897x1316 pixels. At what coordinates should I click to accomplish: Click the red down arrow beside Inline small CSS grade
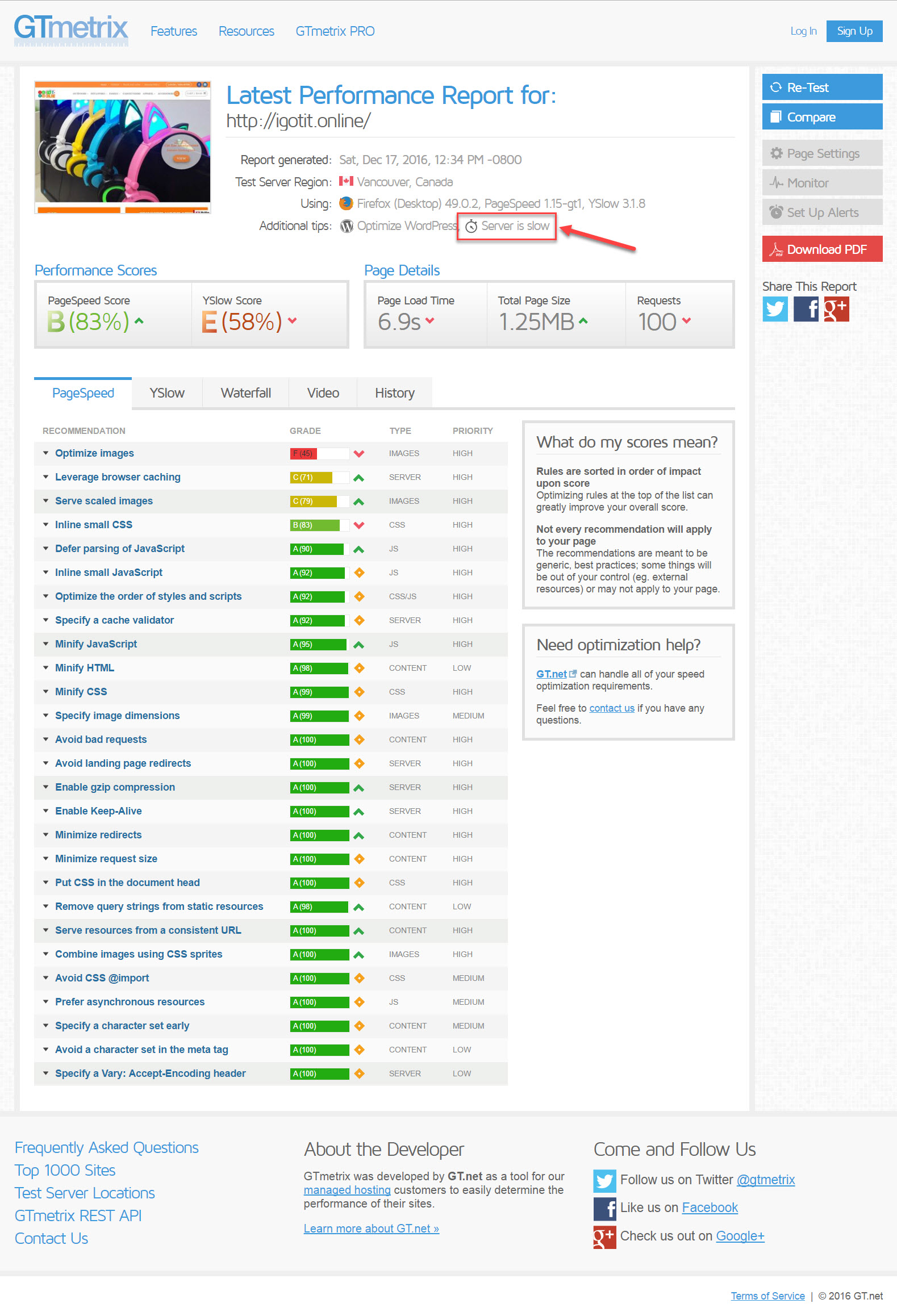pos(359,525)
